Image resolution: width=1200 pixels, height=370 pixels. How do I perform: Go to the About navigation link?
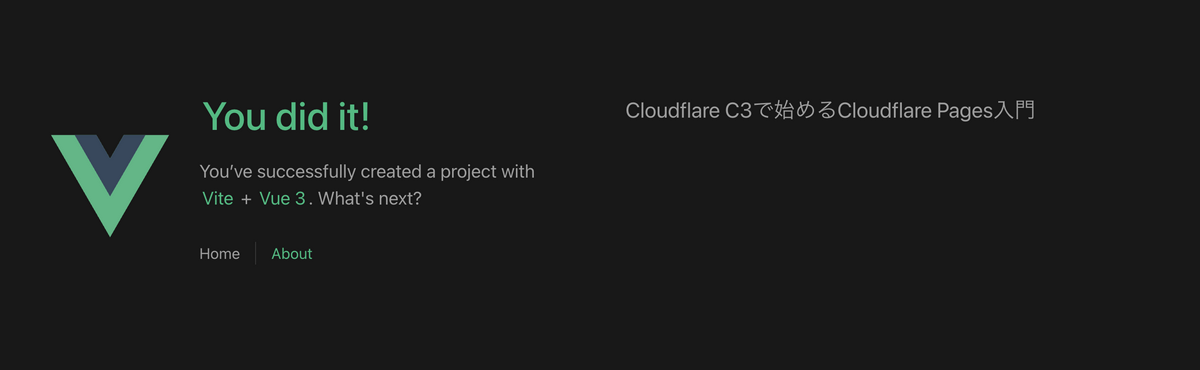coord(292,254)
